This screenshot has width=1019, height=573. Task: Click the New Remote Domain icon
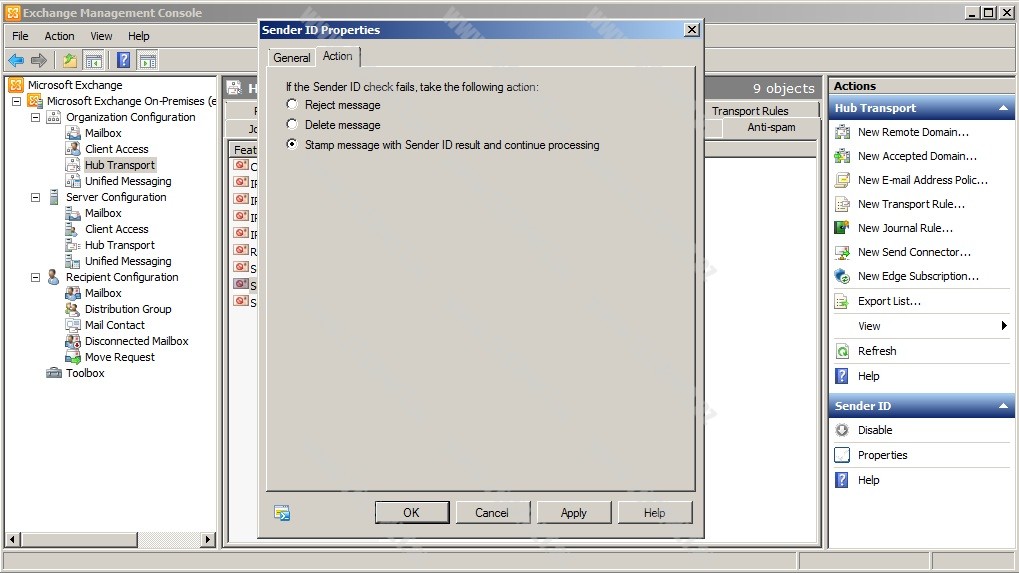tap(842, 132)
